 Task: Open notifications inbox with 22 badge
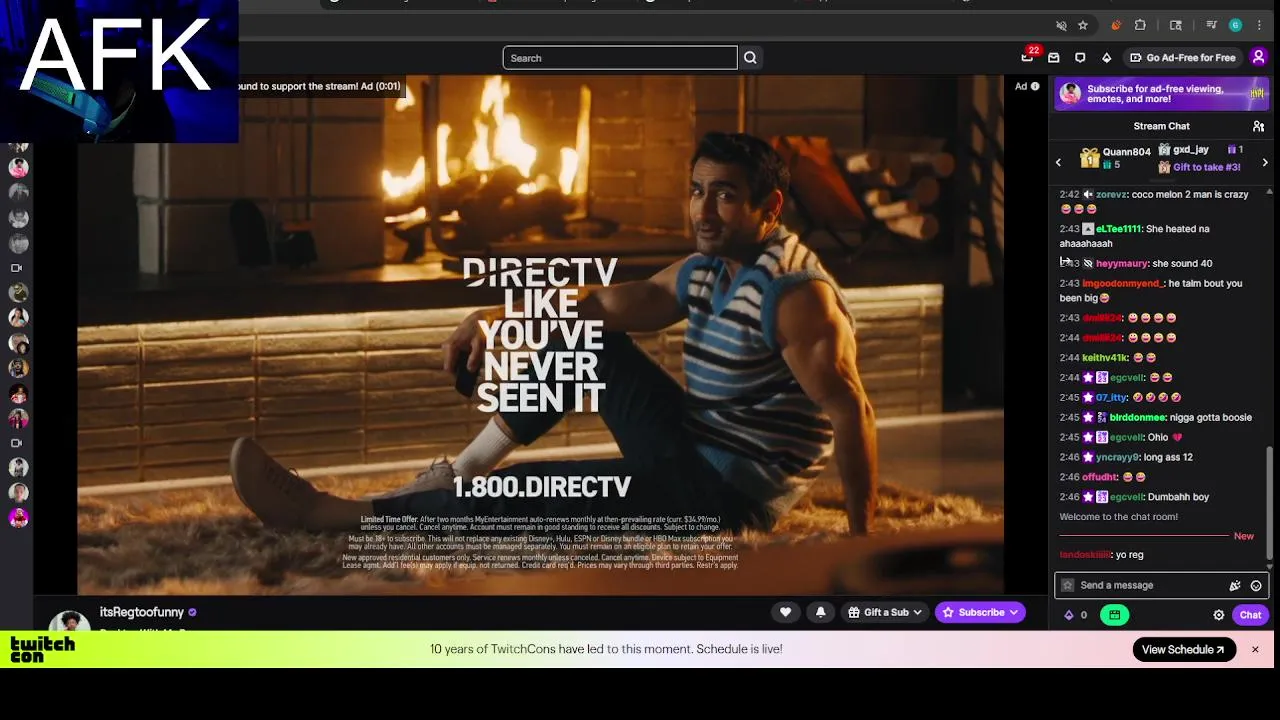(x=1027, y=57)
